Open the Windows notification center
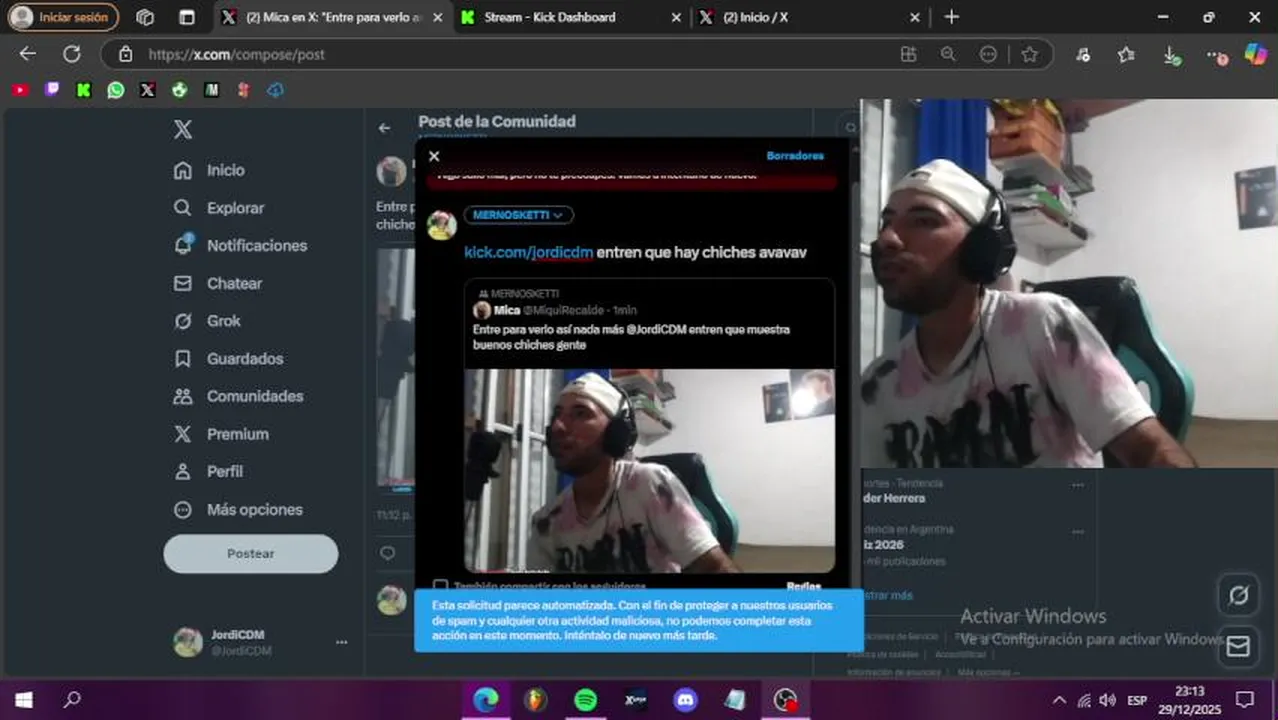Viewport: 1278px width, 720px height. [1245, 700]
